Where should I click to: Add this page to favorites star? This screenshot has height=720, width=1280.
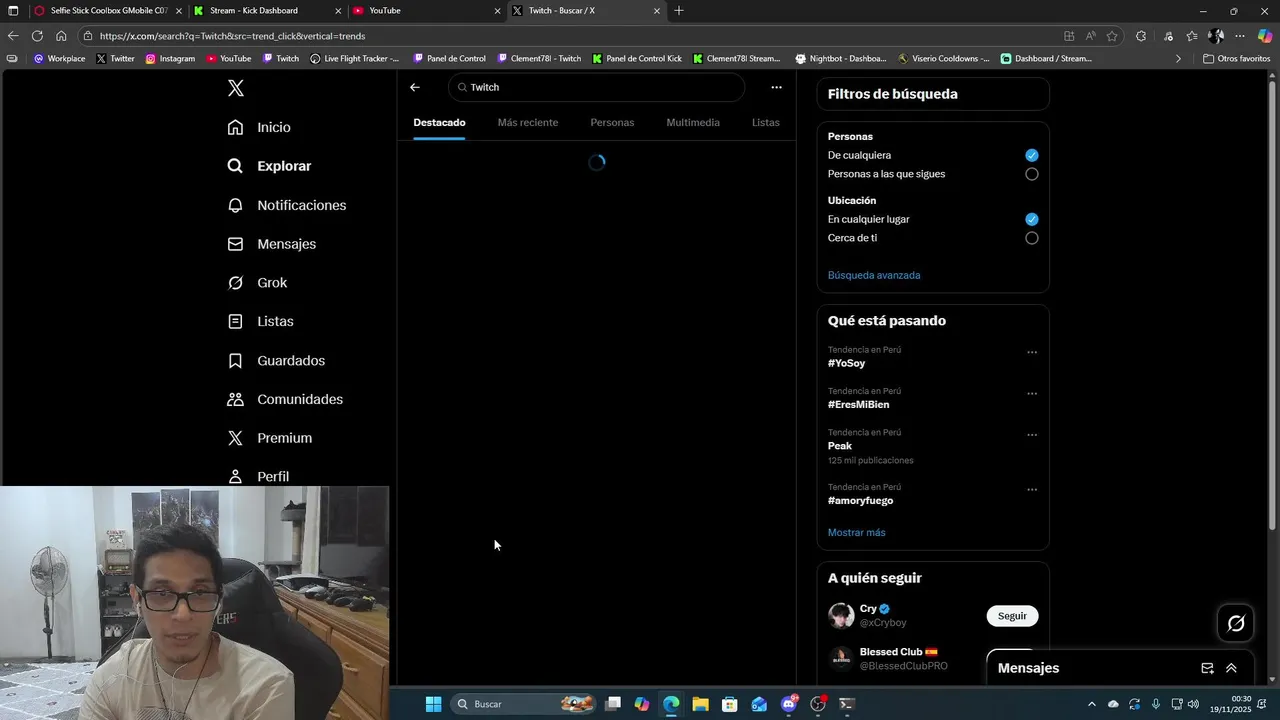point(1113,36)
